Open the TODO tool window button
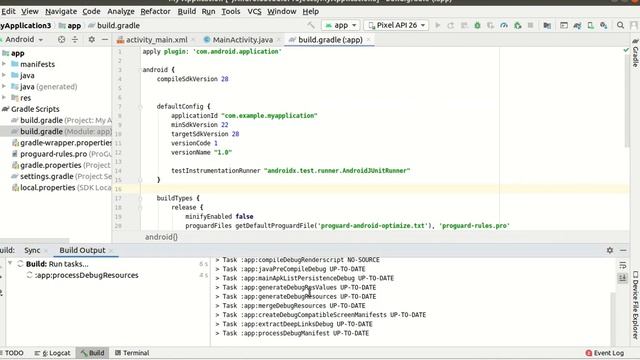The image size is (640, 360). (x=13, y=353)
